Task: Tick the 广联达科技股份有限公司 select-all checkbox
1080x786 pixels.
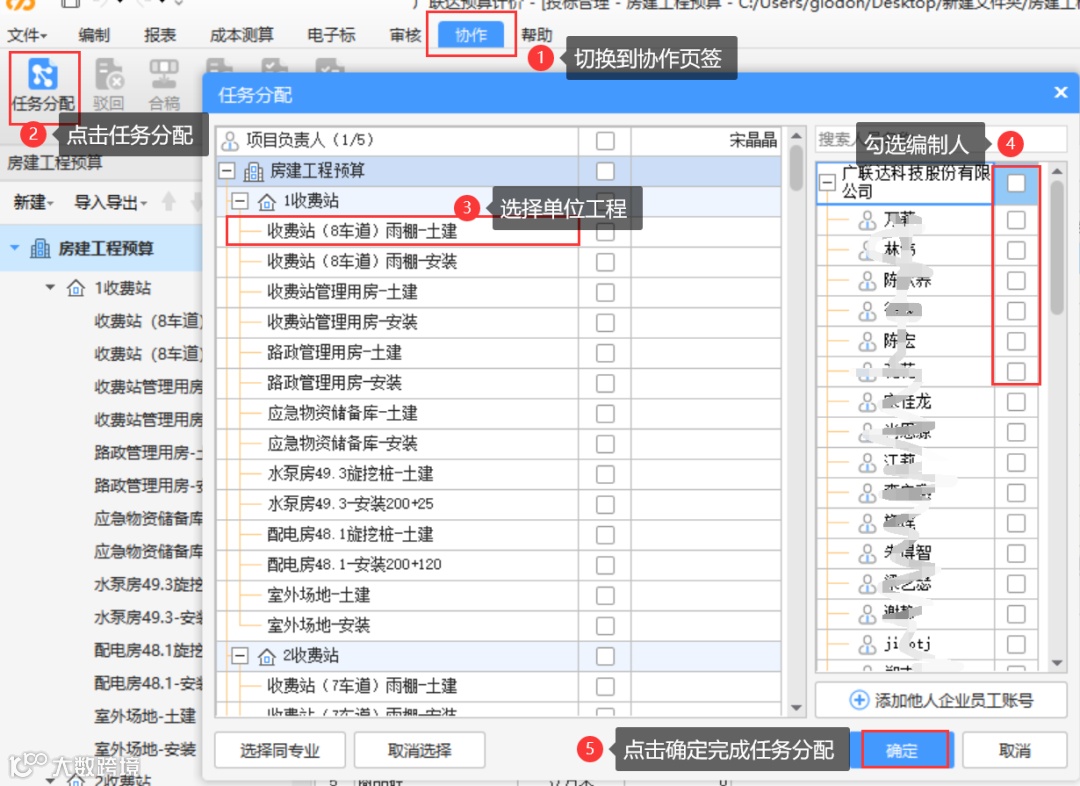Action: [x=1016, y=183]
